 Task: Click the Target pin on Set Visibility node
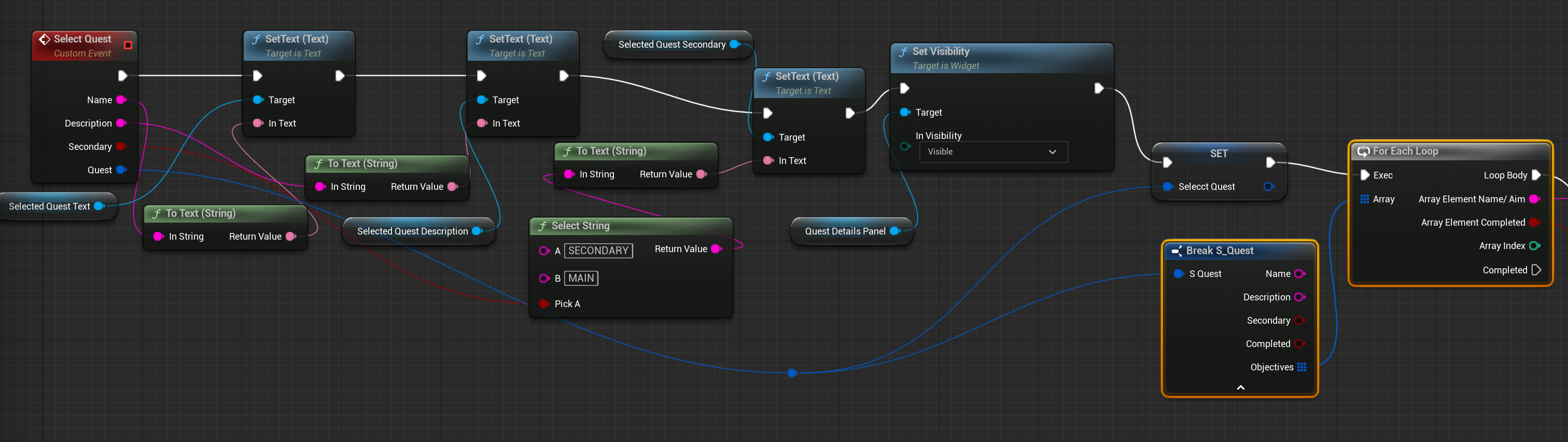[x=904, y=113]
